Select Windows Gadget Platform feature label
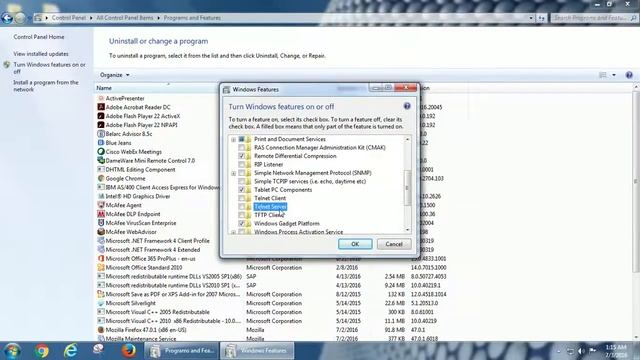The width and height of the screenshot is (640, 360). [x=287, y=224]
